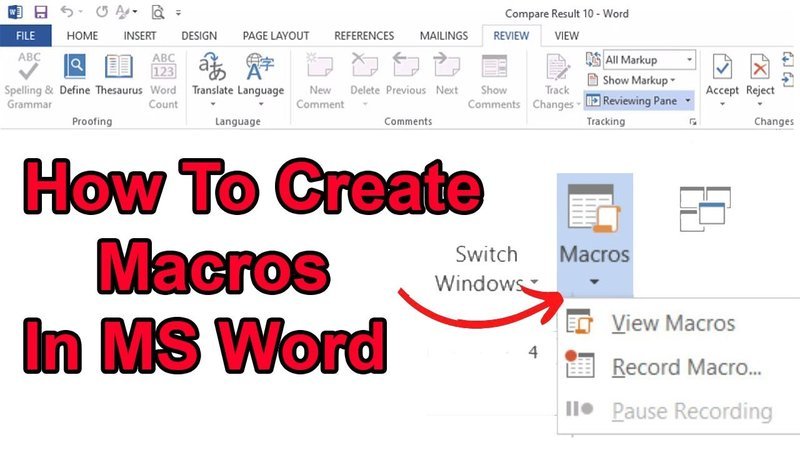Expand the Accept dropdown arrow
The width and height of the screenshot is (800, 450).
[722, 104]
